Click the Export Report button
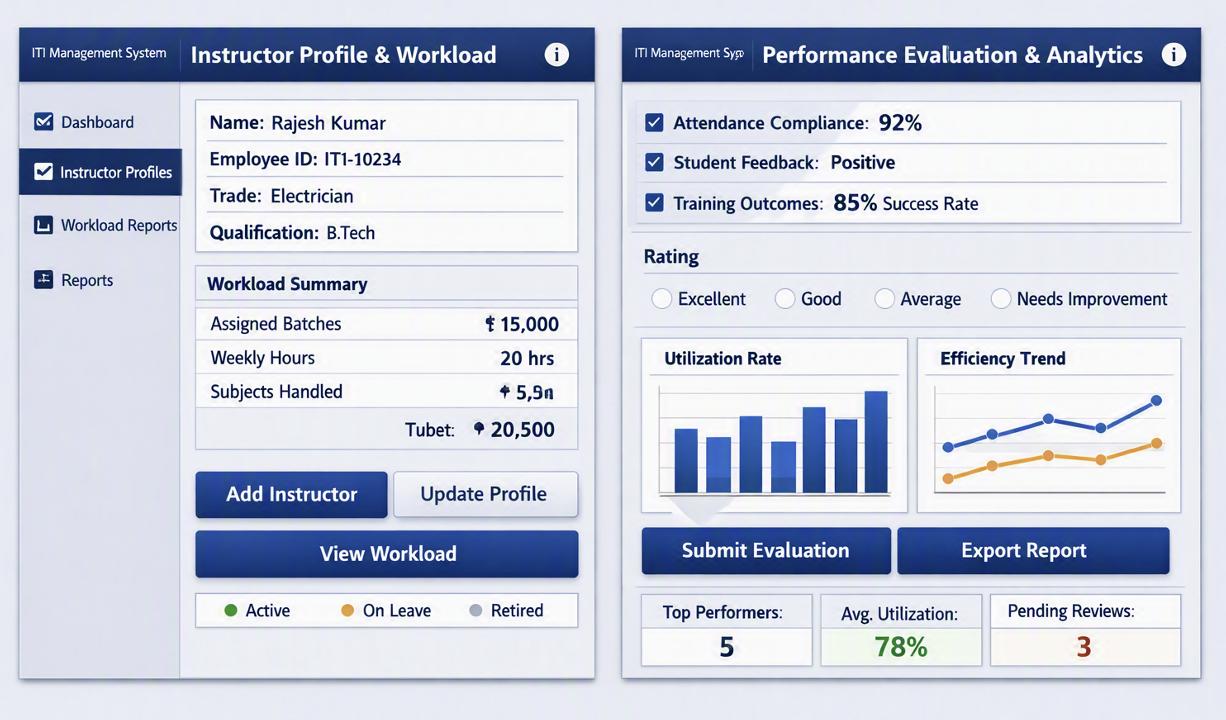 click(x=1033, y=551)
